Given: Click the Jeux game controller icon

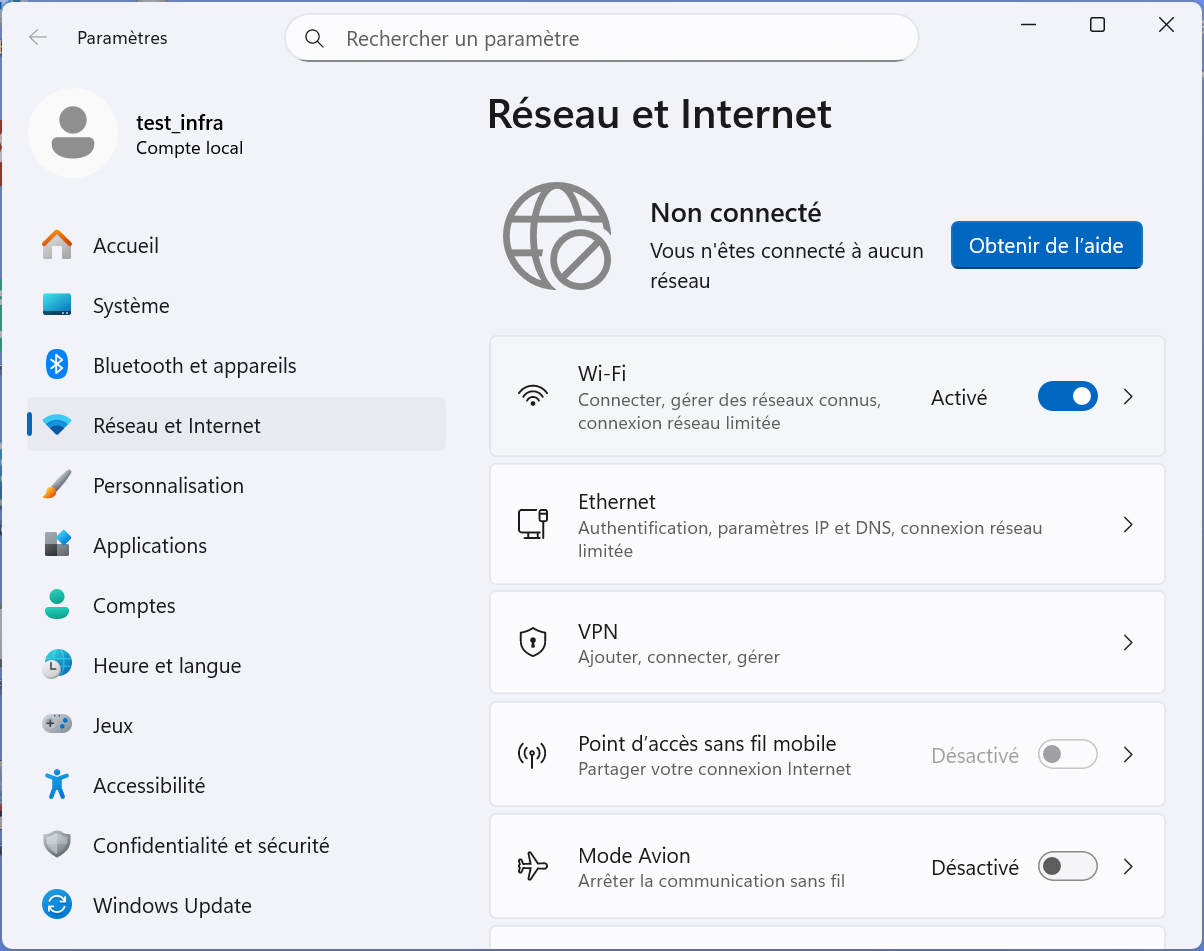Looking at the screenshot, I should coord(57,725).
